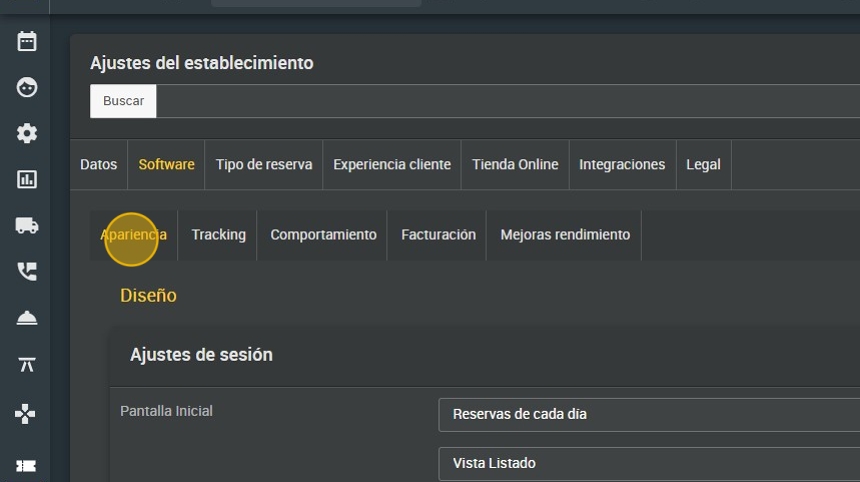Click the game controller icon
The height and width of the screenshot is (482, 860).
pos(25,414)
